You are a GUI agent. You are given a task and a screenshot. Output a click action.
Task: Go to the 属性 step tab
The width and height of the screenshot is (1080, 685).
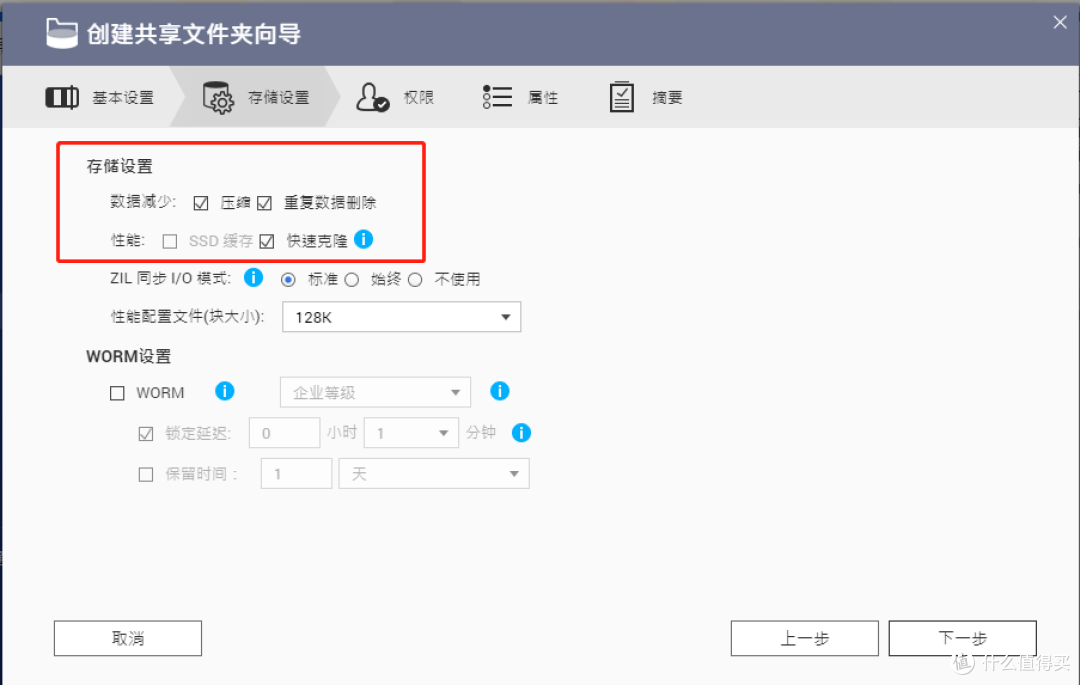coord(520,98)
